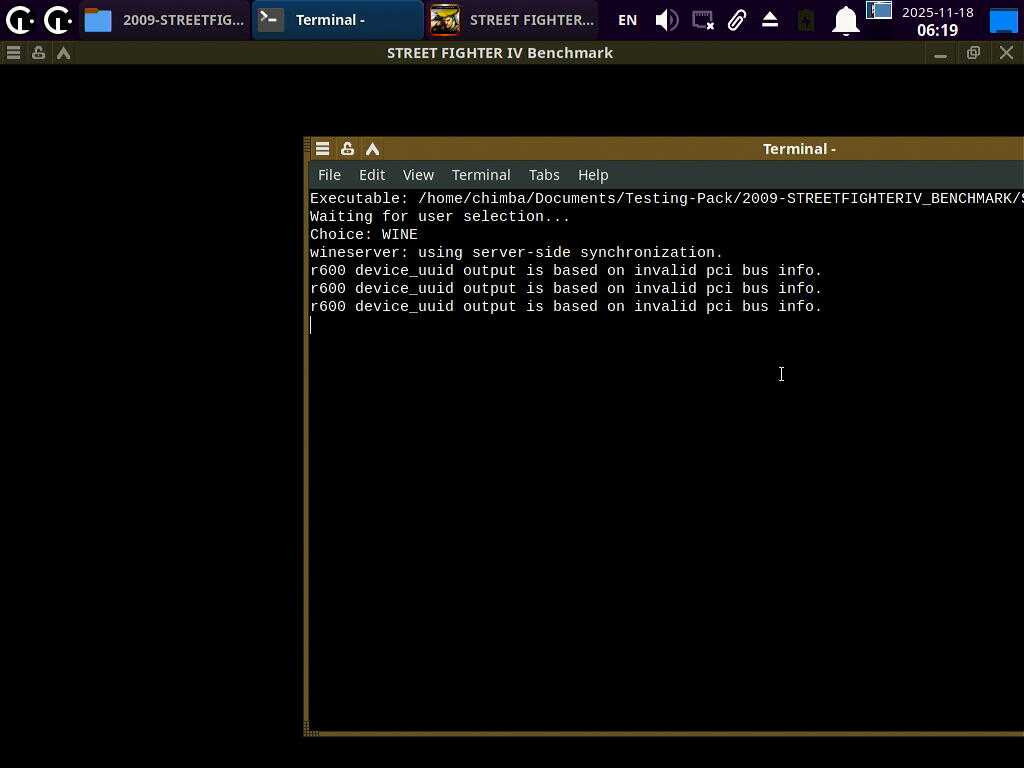Click the shade arrow in the Terminal titlebar

[x=372, y=149]
